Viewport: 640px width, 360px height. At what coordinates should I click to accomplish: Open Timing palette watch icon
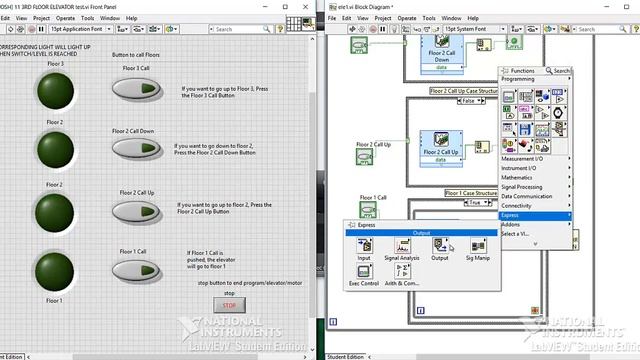click(x=558, y=112)
